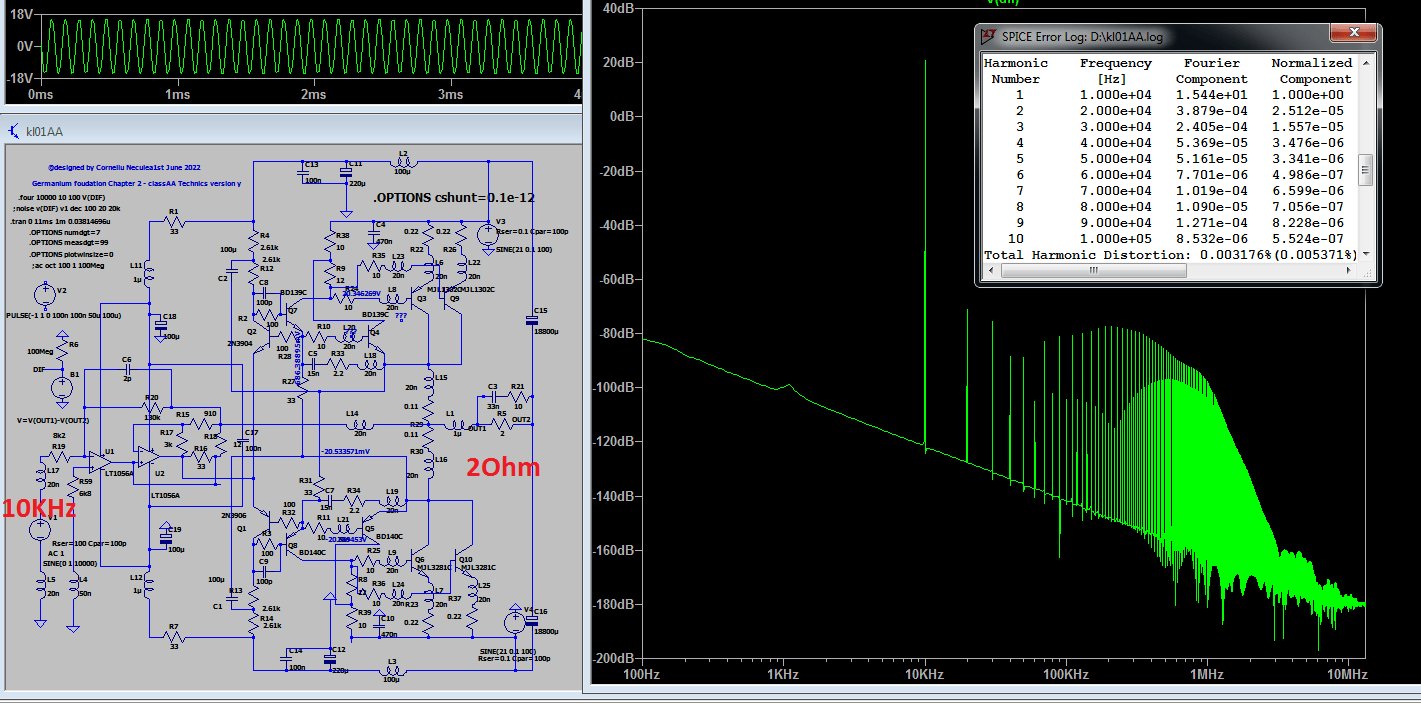Click the V4 supply voltage source symbol
The image size is (1421, 704).
pyautogui.click(x=516, y=622)
